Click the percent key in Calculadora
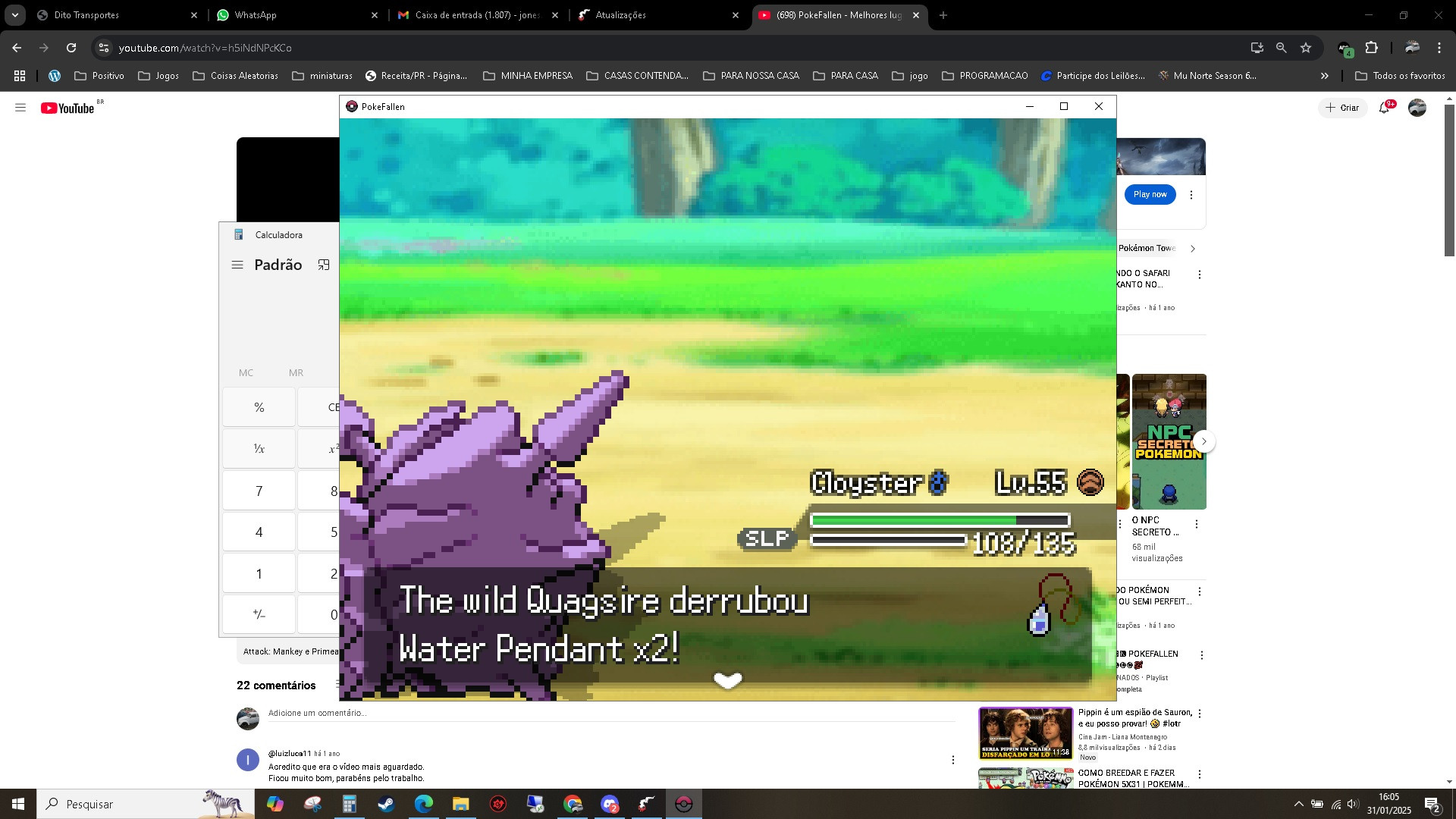Screen dimensions: 1456x819 click(x=259, y=407)
